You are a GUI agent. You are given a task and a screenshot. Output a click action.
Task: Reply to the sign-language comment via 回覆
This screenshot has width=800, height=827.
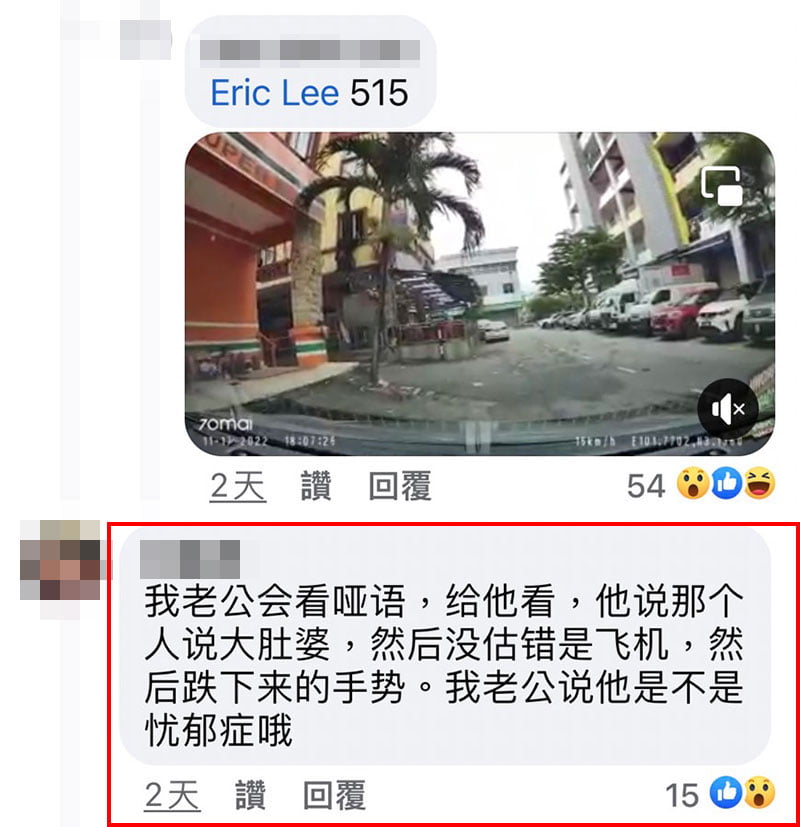[x=334, y=795]
